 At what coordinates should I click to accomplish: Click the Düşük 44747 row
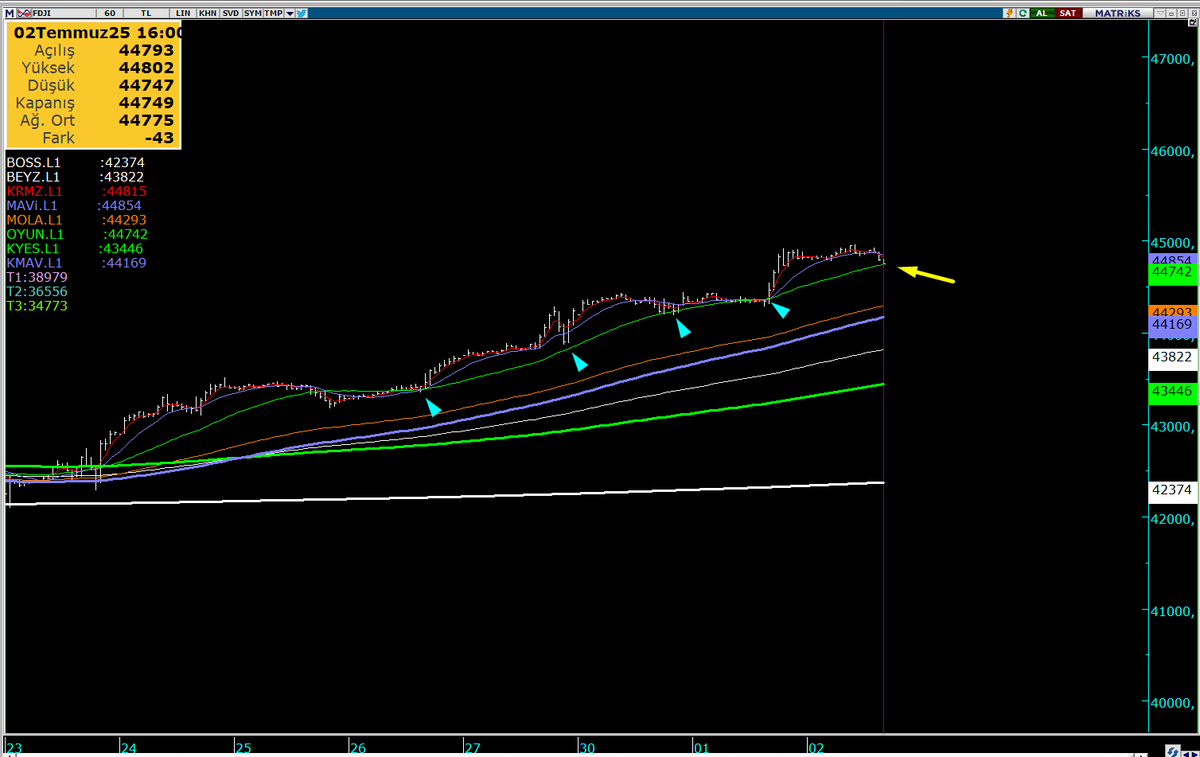(x=93, y=85)
